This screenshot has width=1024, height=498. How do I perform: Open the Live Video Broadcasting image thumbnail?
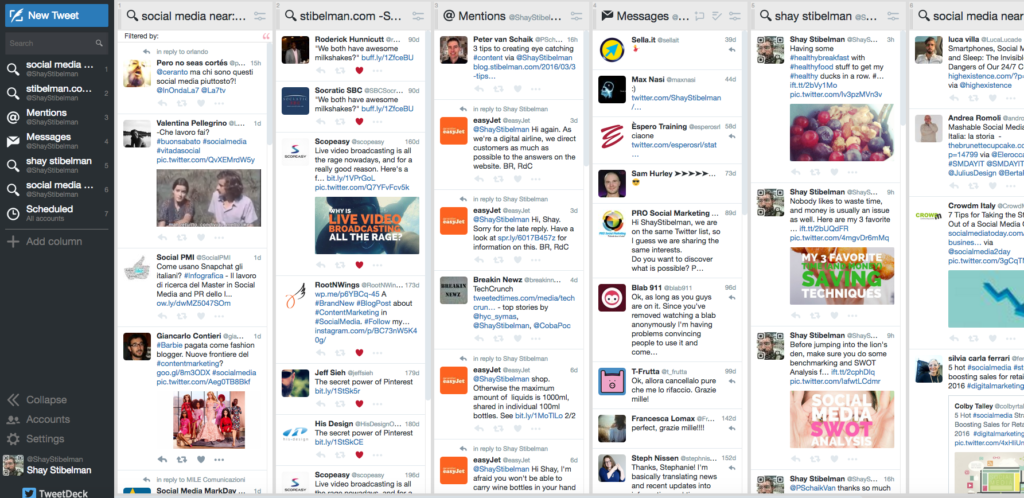(367, 225)
